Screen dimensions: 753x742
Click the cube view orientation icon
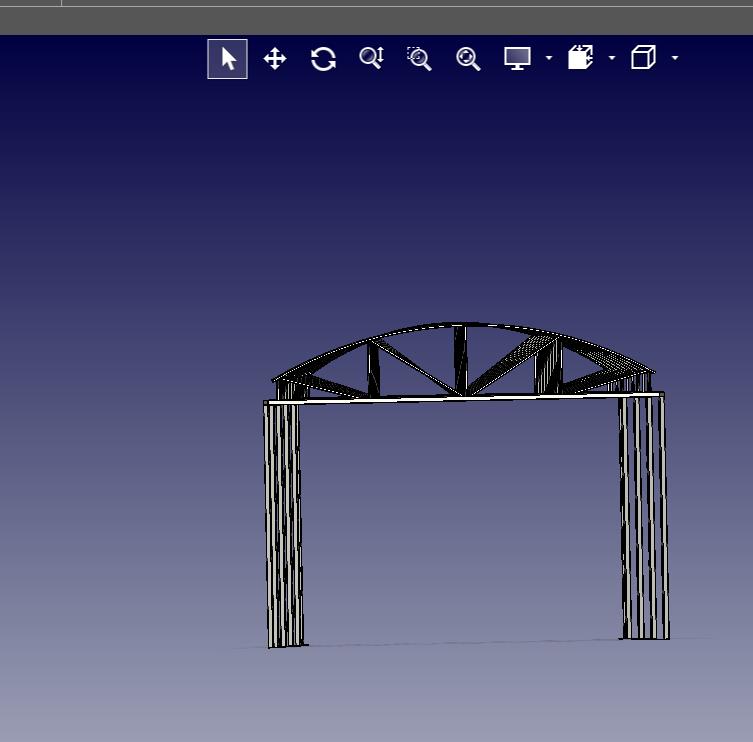pos(643,57)
